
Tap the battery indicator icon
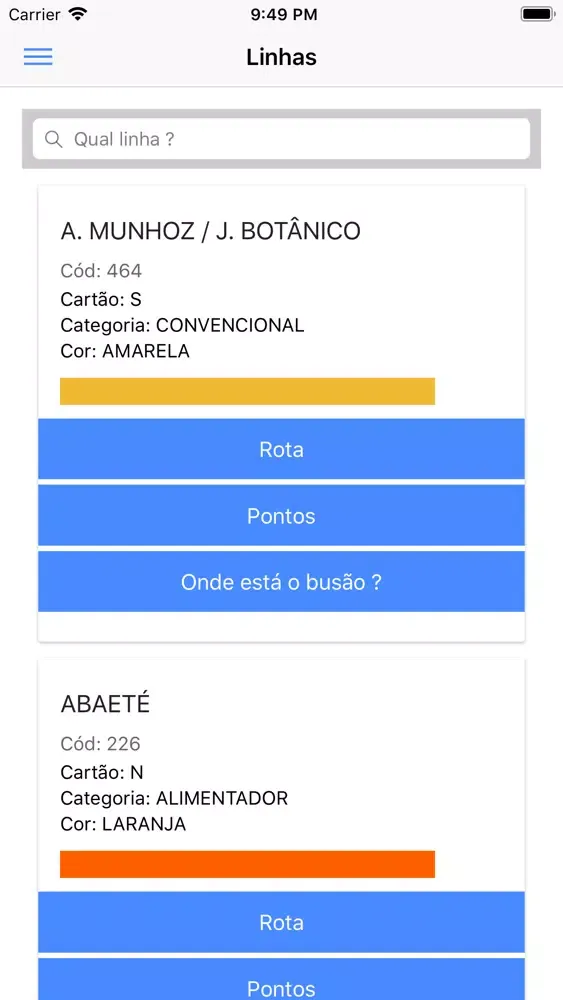coord(537,14)
